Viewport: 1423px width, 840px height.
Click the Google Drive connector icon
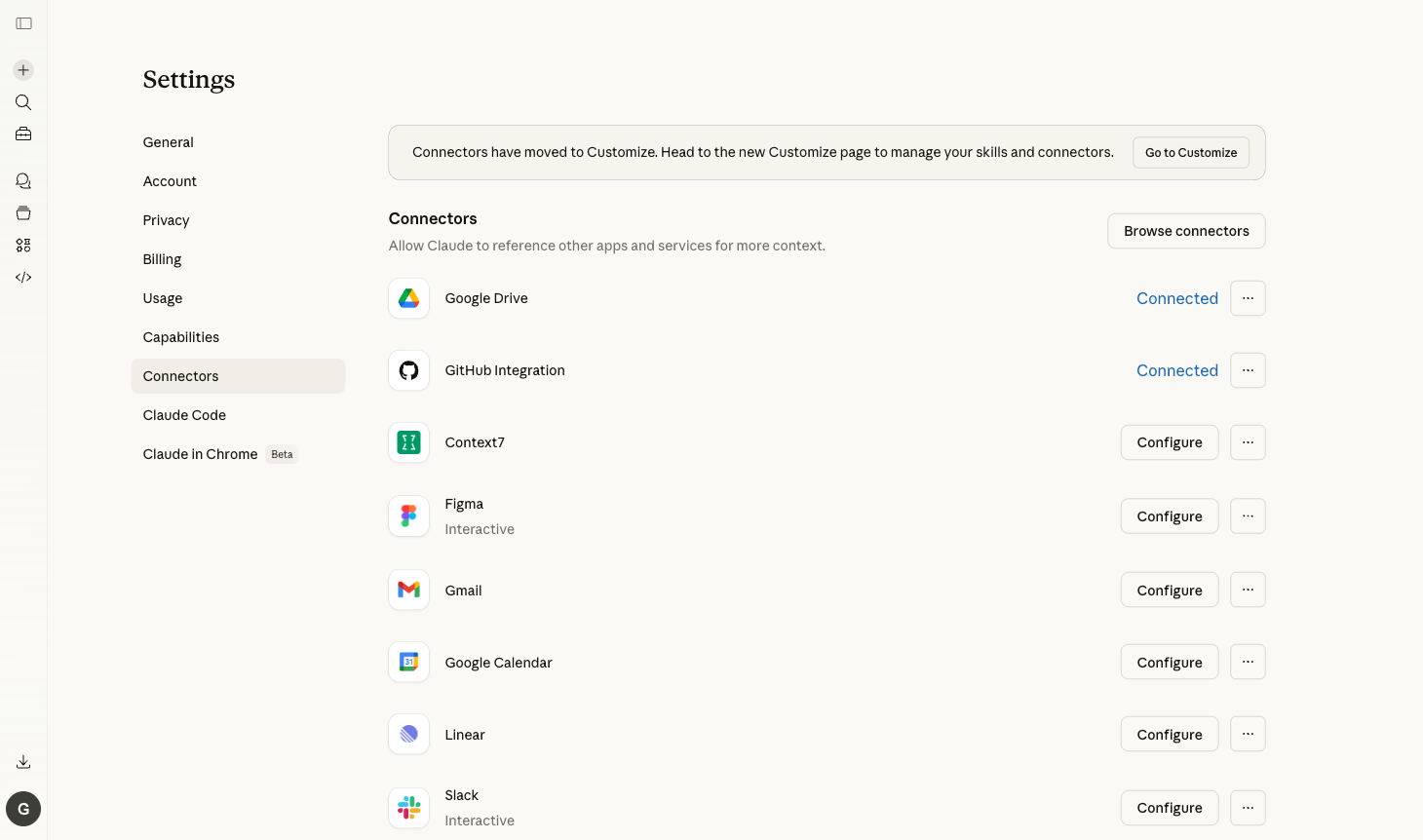409,298
